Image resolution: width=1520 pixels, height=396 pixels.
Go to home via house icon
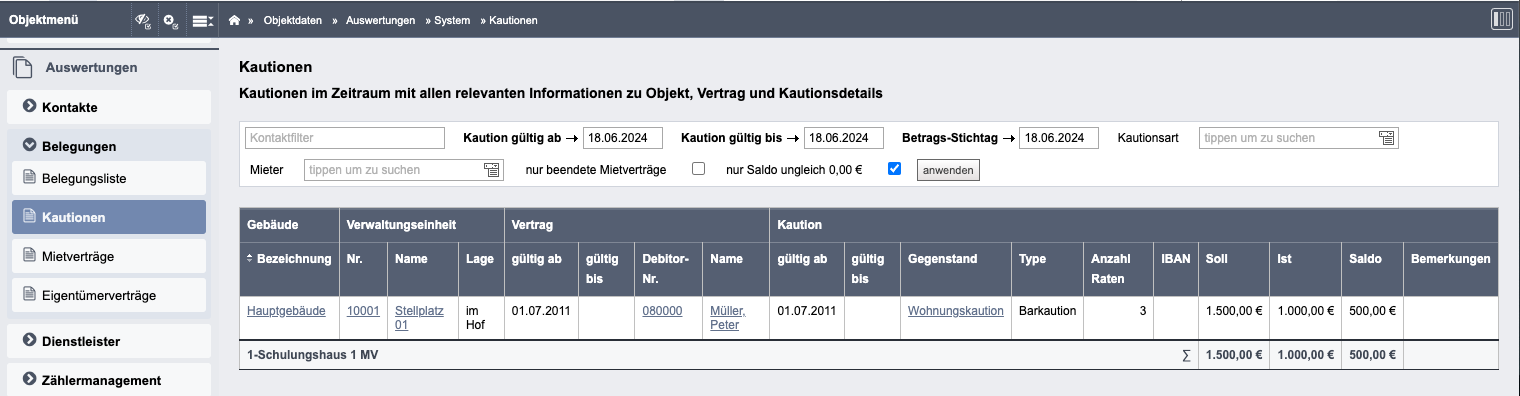coord(234,20)
